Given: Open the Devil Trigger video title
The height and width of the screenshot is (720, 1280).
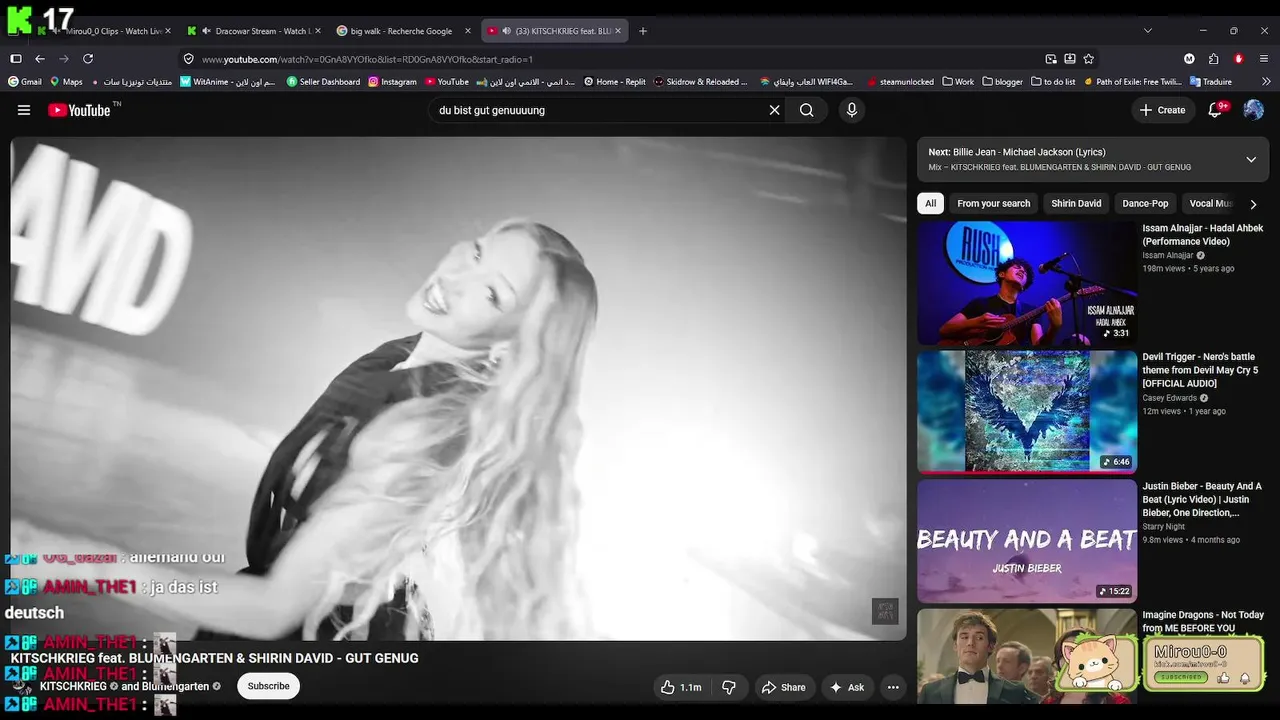Looking at the screenshot, I should (x=1201, y=370).
